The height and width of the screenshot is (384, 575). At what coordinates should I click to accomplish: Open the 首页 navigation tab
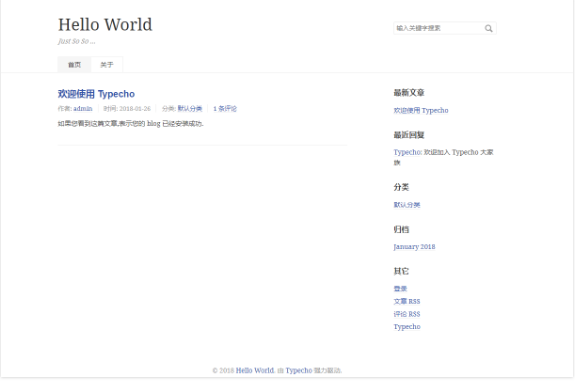pos(74,65)
